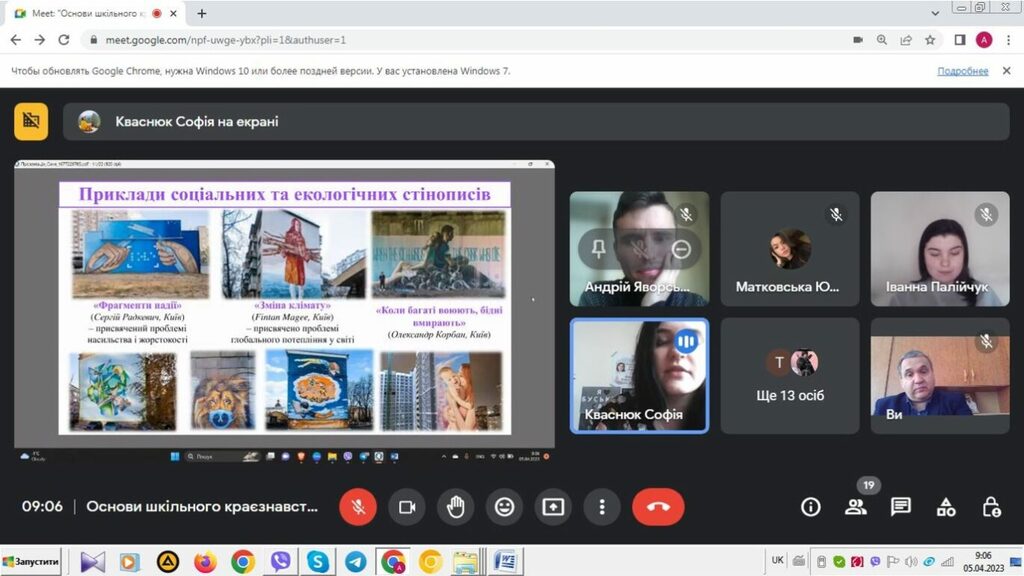Open the 'Ще 13 осіб' tile

point(790,376)
